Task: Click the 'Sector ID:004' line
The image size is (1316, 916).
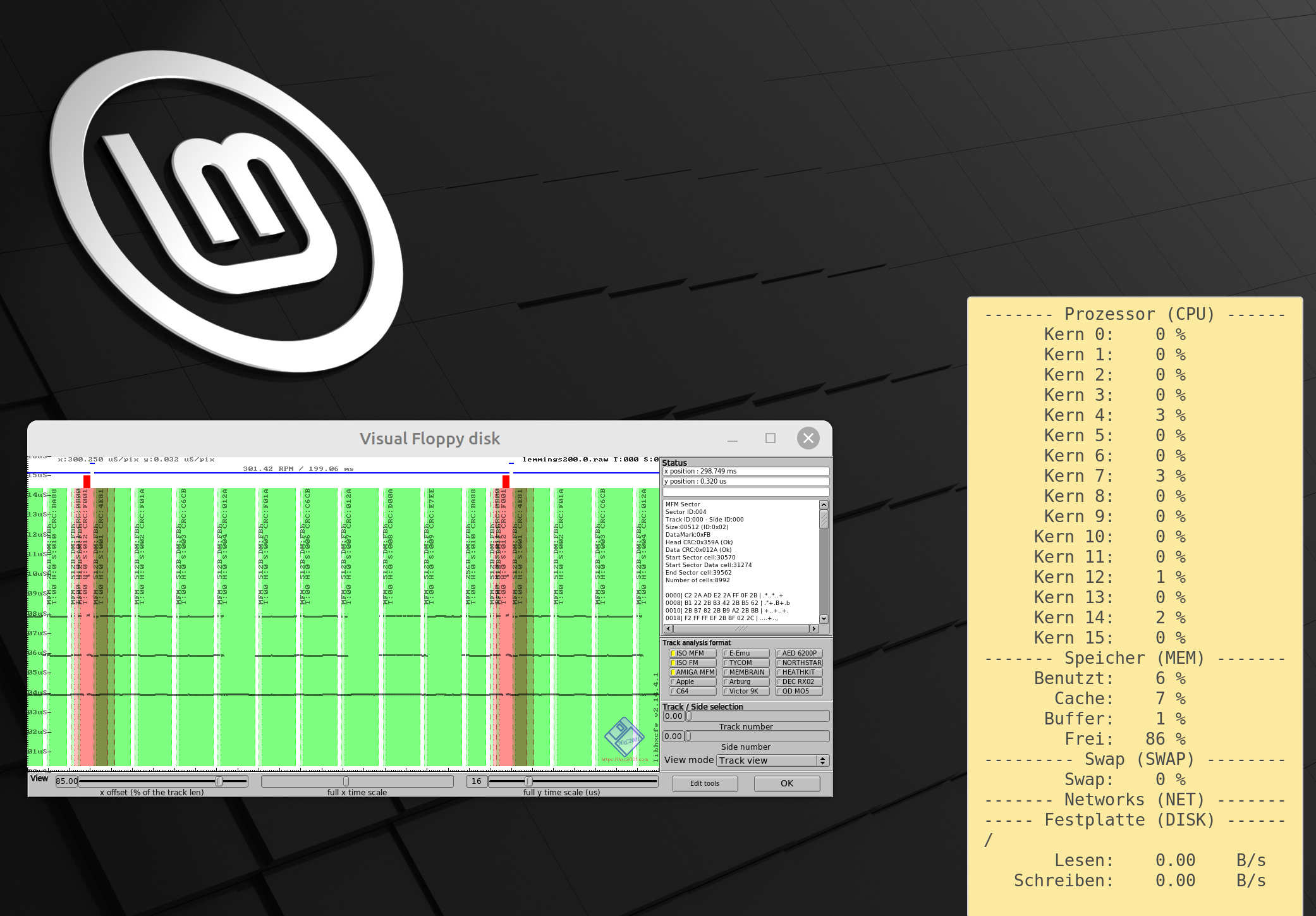Action: click(686, 512)
